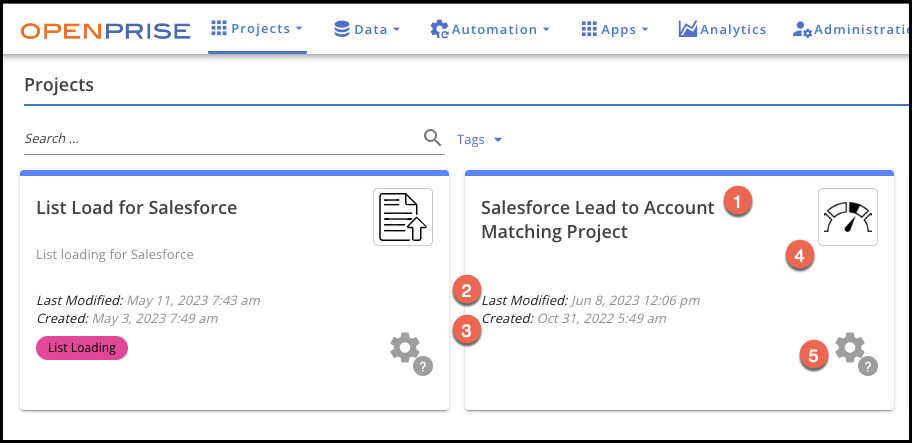Click the List Load document upload icon
This screenshot has height=443, width=912.
pos(403,217)
